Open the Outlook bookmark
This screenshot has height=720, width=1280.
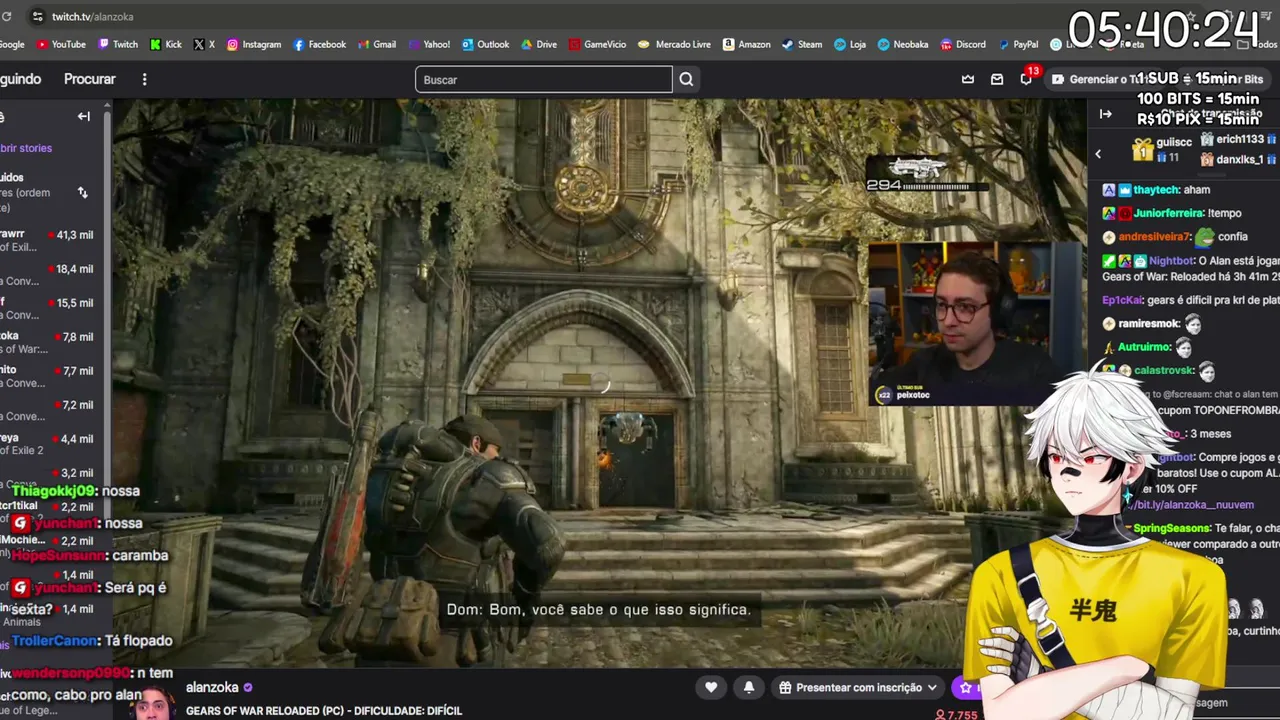tap(486, 44)
